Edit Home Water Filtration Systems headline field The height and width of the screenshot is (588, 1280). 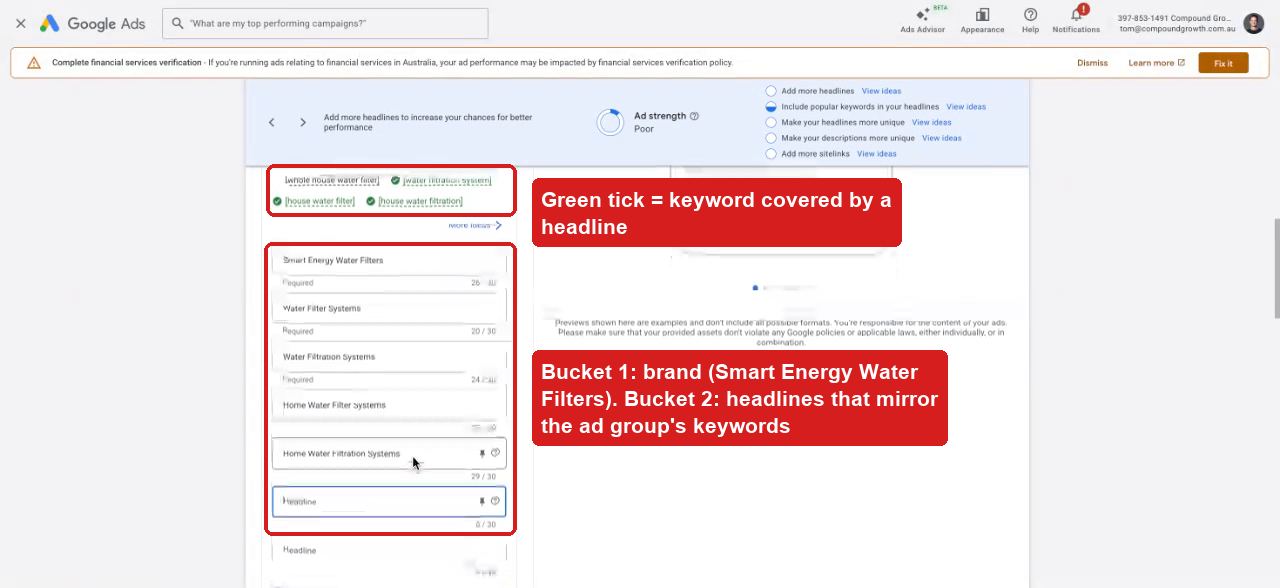pyautogui.click(x=389, y=453)
